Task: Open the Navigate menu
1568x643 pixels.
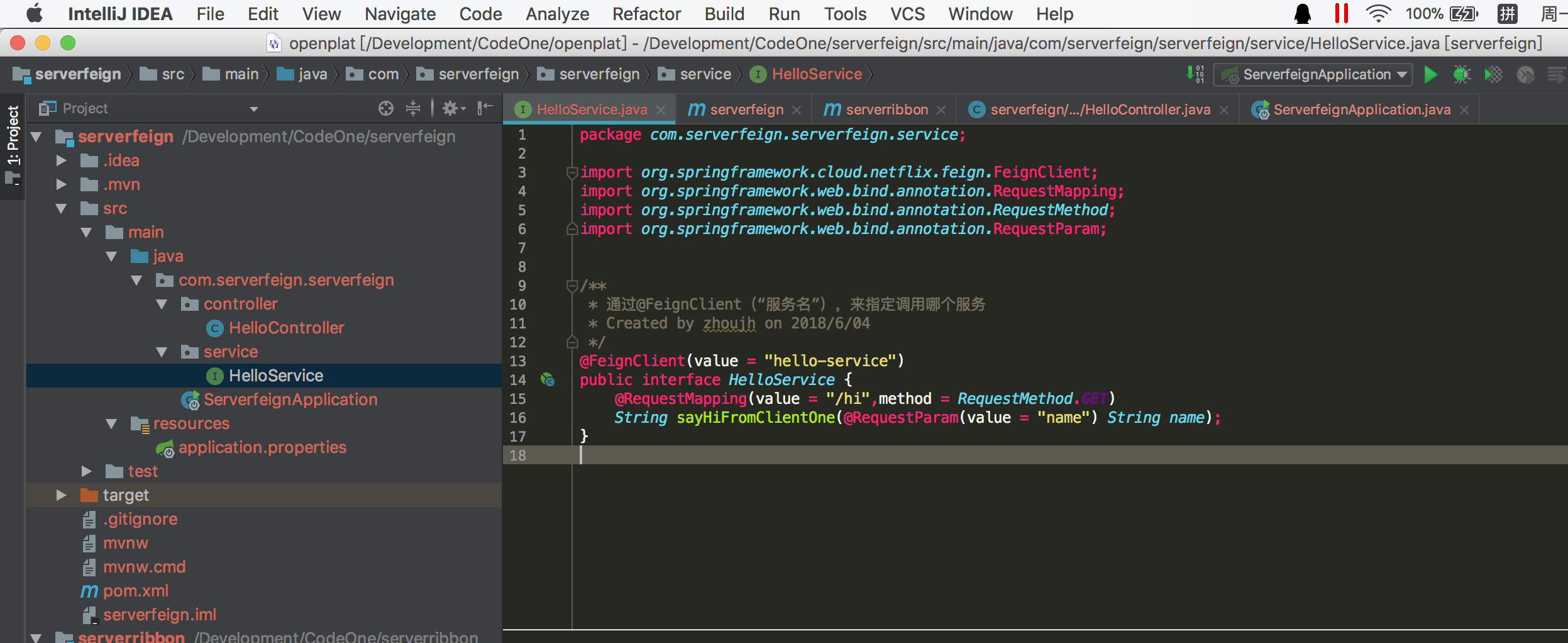Action: 400,14
